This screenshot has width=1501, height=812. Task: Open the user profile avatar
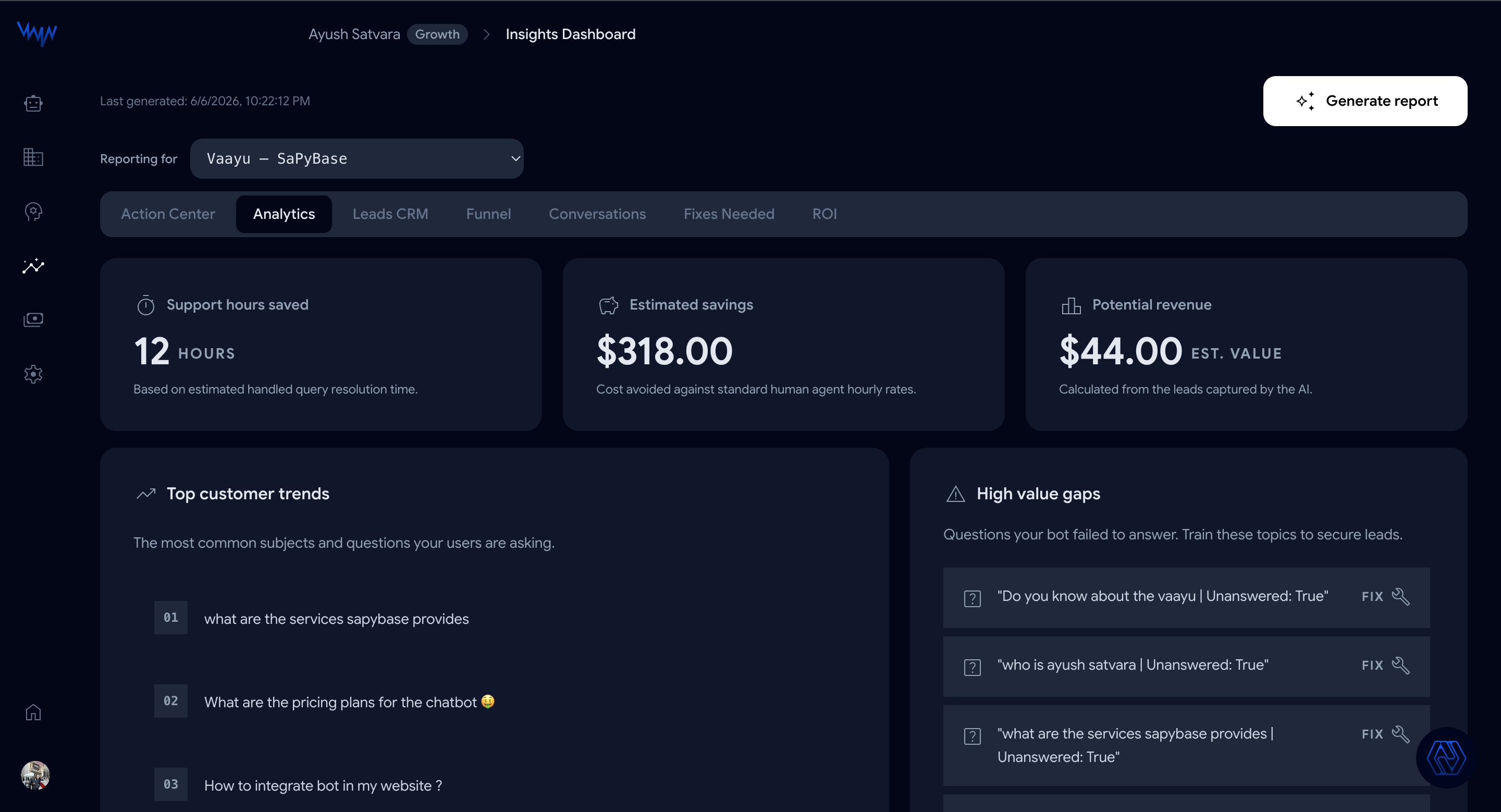pos(35,774)
